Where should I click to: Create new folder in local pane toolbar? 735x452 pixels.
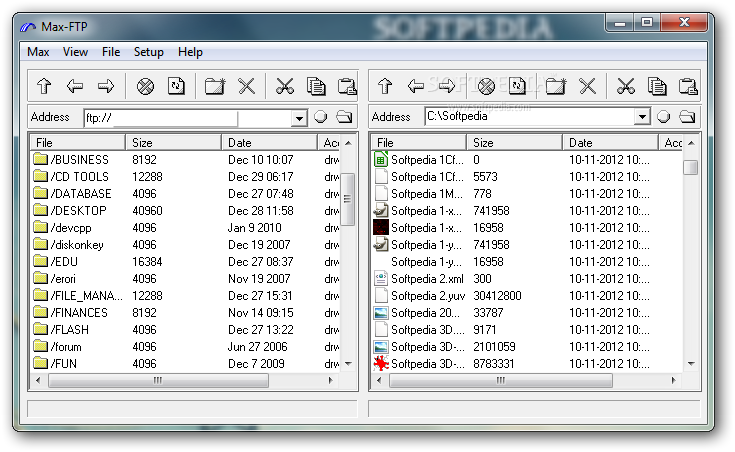pyautogui.click(x=556, y=86)
